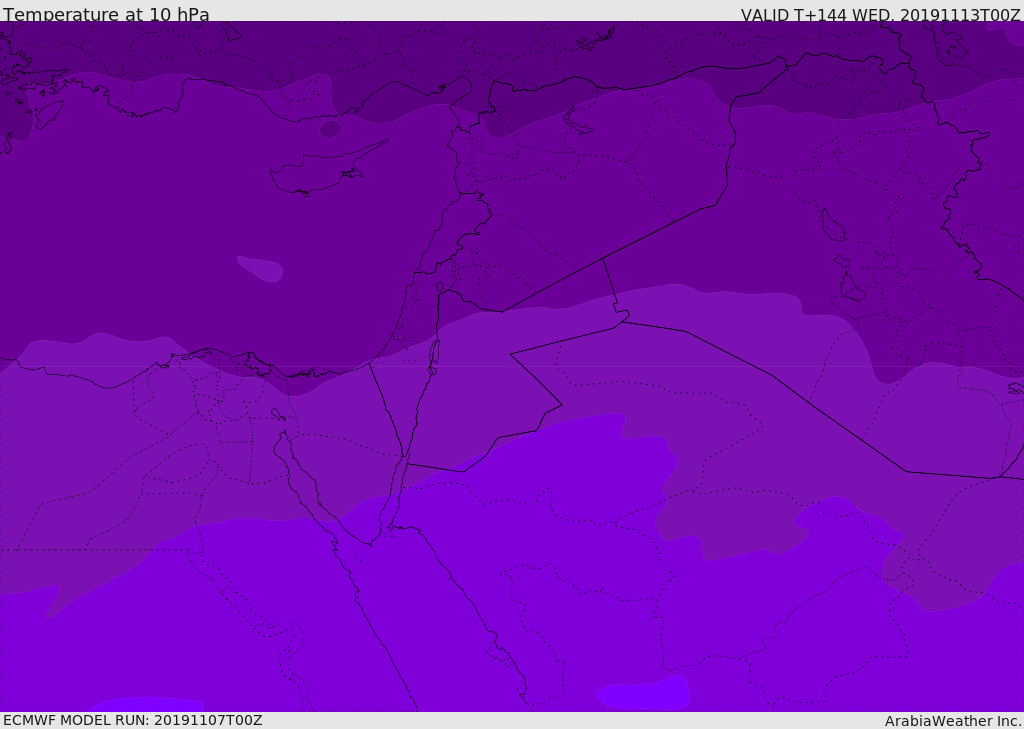Click the 'ArabiaWeather Inc.' credit text
Image resolution: width=1024 pixels, height=729 pixels.
point(952,721)
